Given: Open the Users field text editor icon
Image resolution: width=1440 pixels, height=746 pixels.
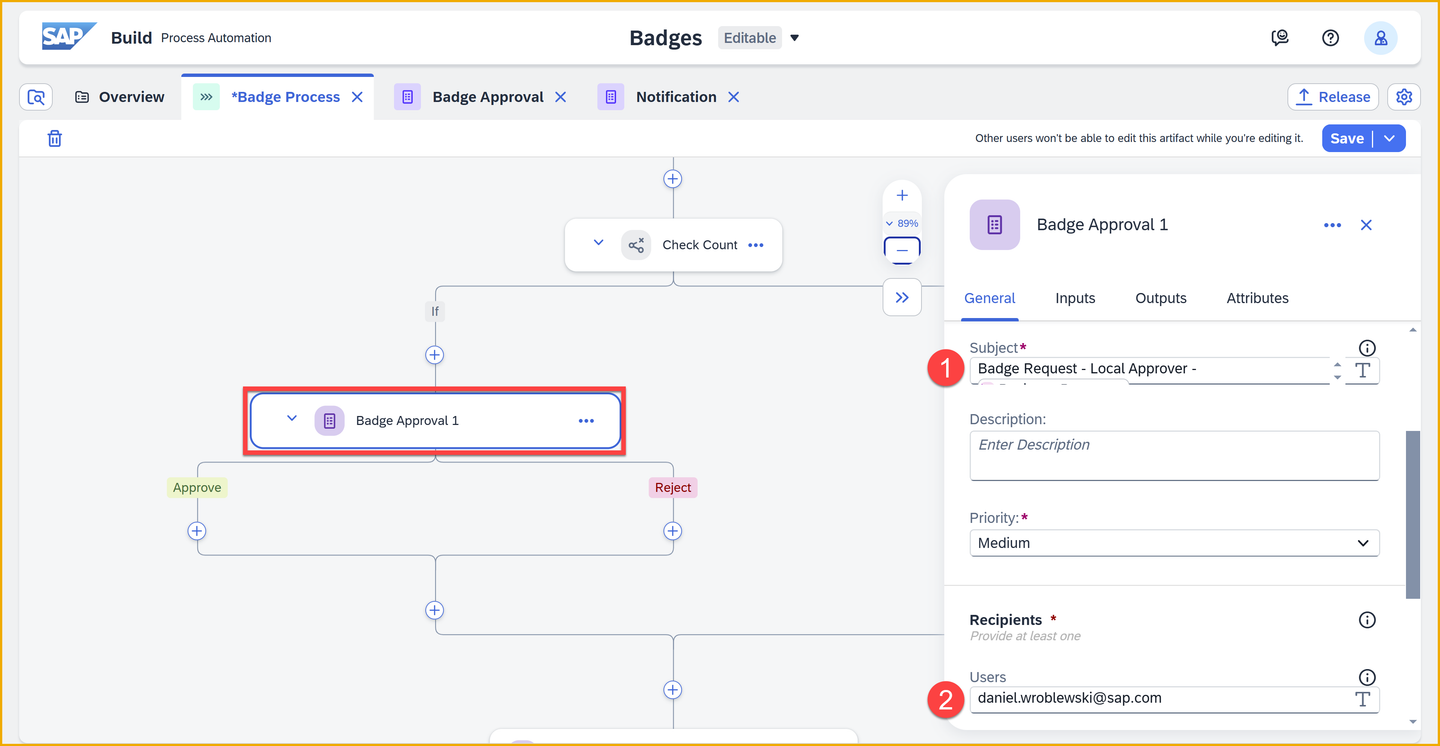Looking at the screenshot, I should pos(1362,699).
